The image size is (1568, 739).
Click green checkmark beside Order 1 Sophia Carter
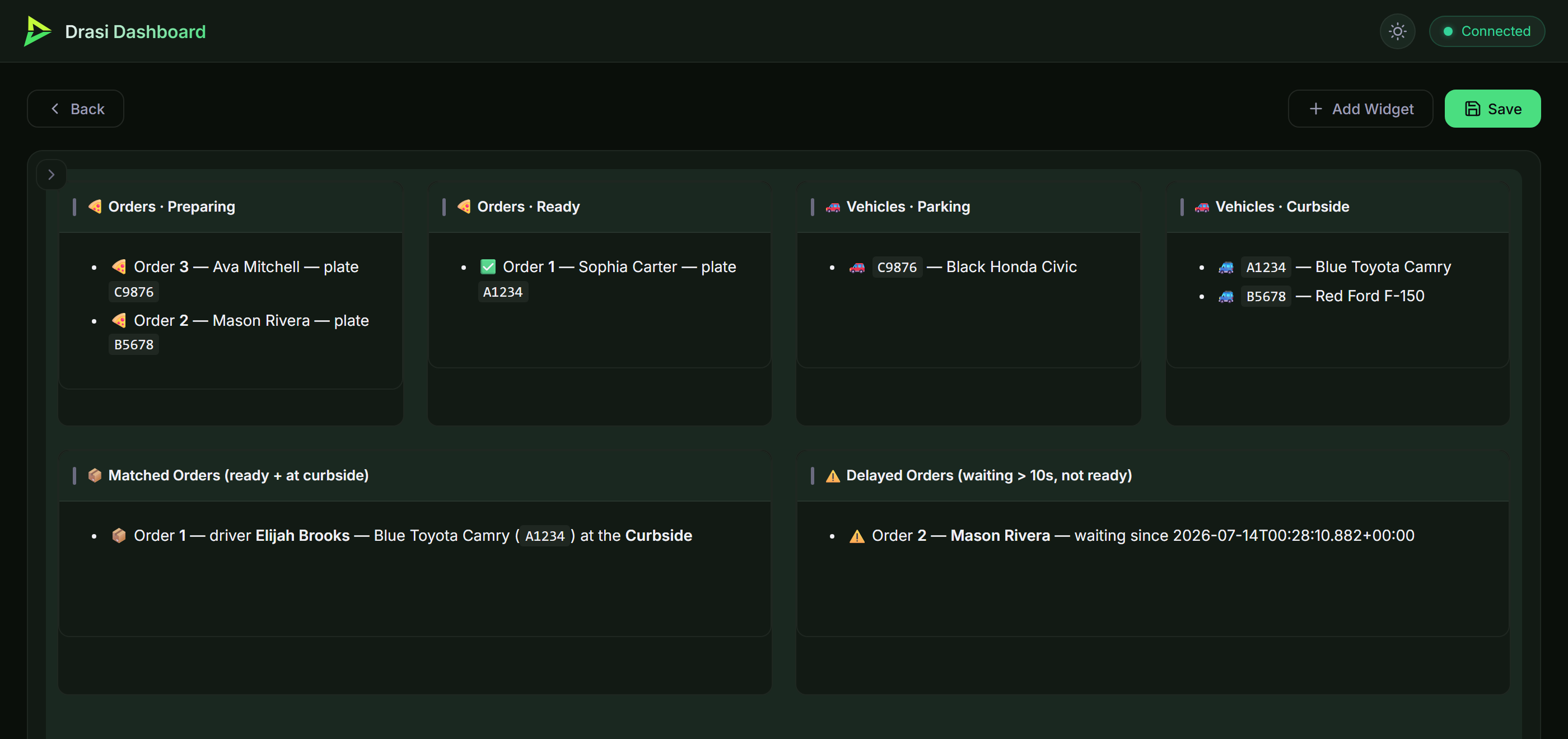coord(488,266)
